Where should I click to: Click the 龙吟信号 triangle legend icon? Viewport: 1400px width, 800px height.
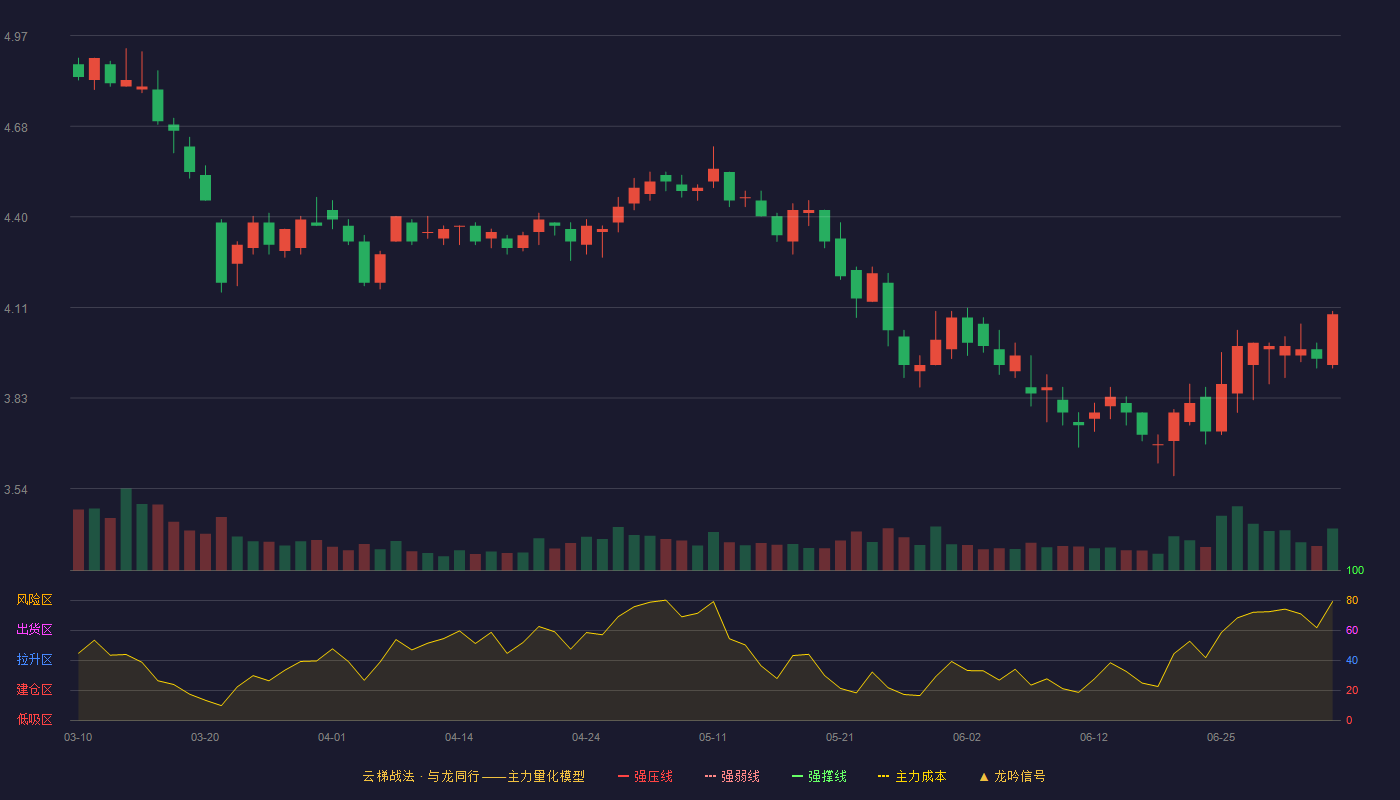(984, 776)
